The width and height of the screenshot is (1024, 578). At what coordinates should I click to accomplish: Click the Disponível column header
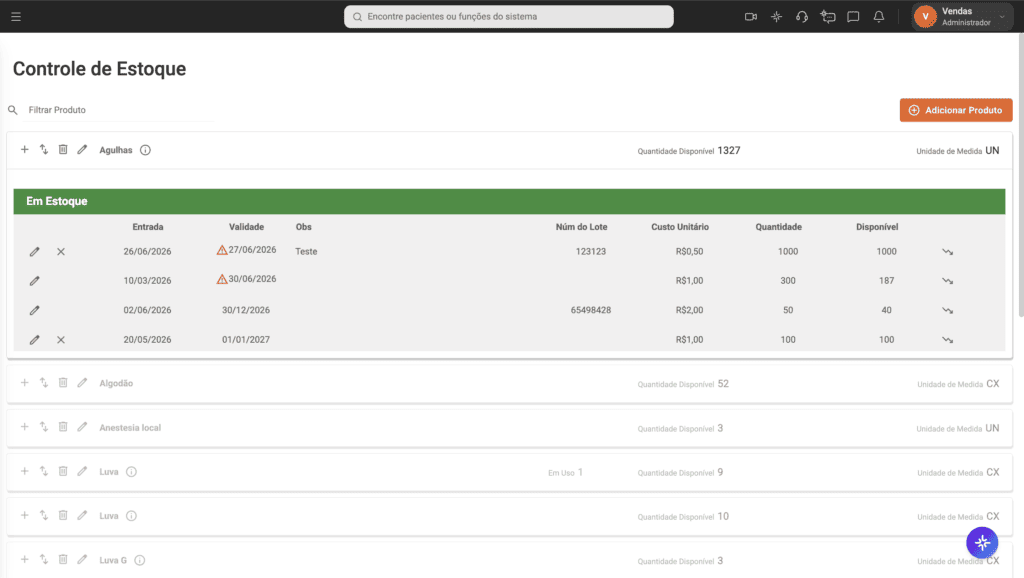(x=877, y=227)
